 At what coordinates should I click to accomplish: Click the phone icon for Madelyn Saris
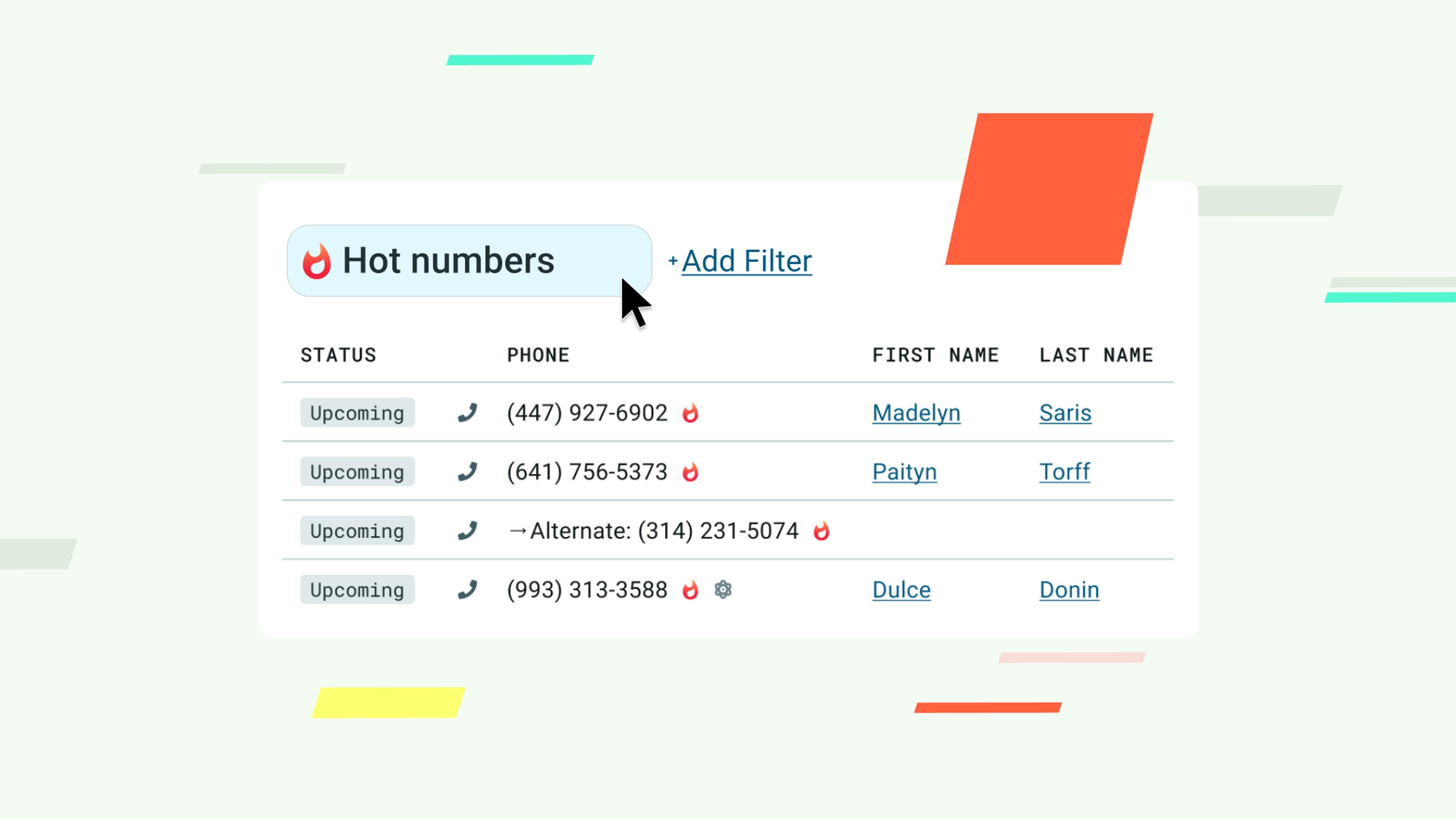click(x=468, y=413)
